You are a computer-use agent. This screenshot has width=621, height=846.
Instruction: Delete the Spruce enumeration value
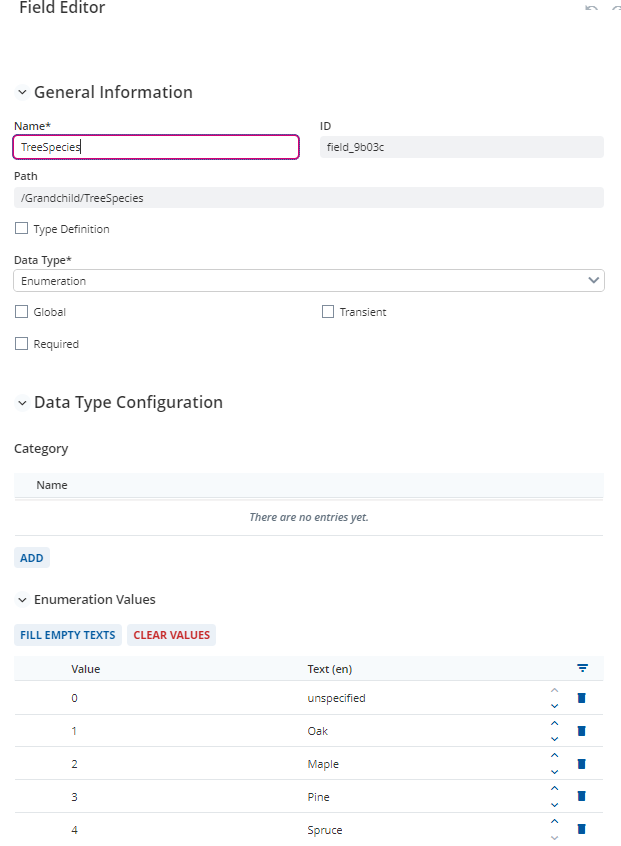(x=582, y=829)
